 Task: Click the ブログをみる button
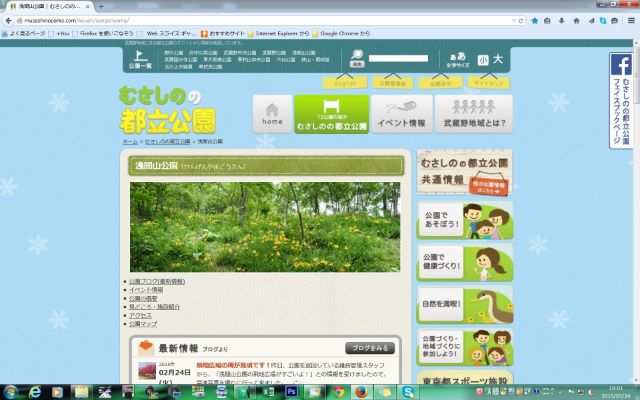pos(370,348)
